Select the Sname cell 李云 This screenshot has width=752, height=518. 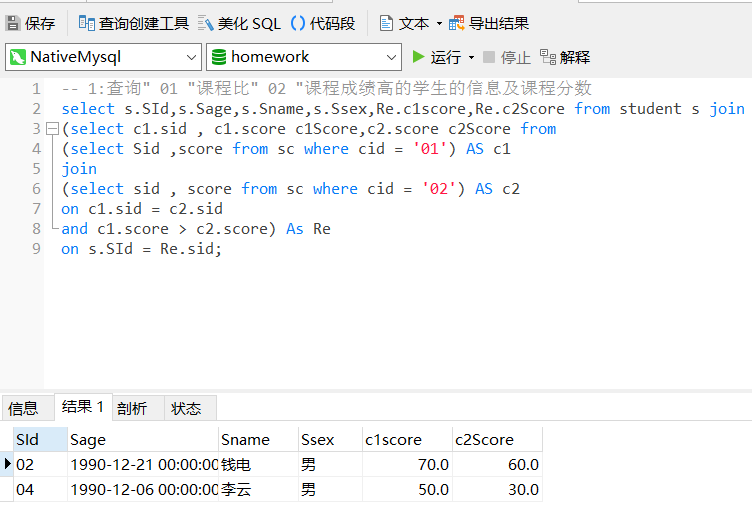(x=258, y=489)
